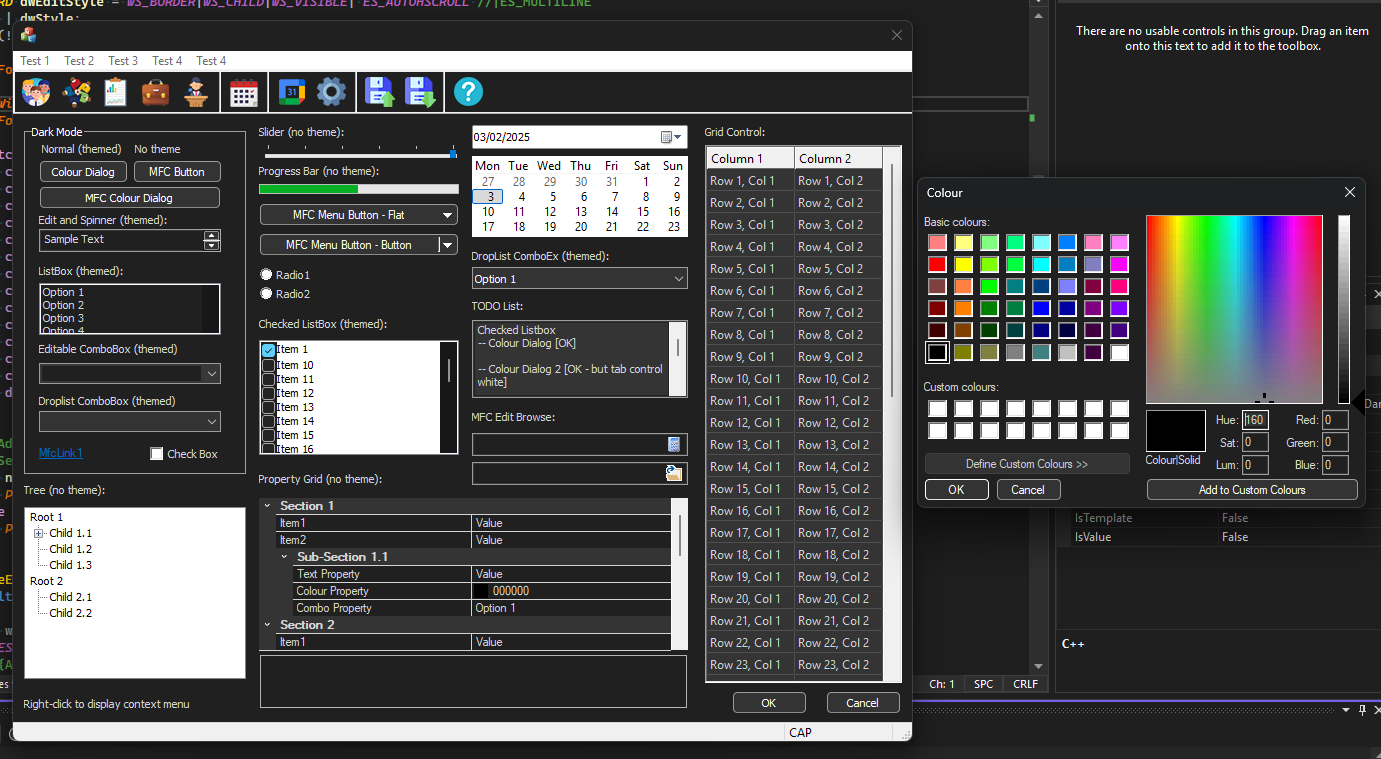The width and height of the screenshot is (1381, 759).
Task: Click the calculator icon in MFC Edit Browse
Action: (x=675, y=444)
